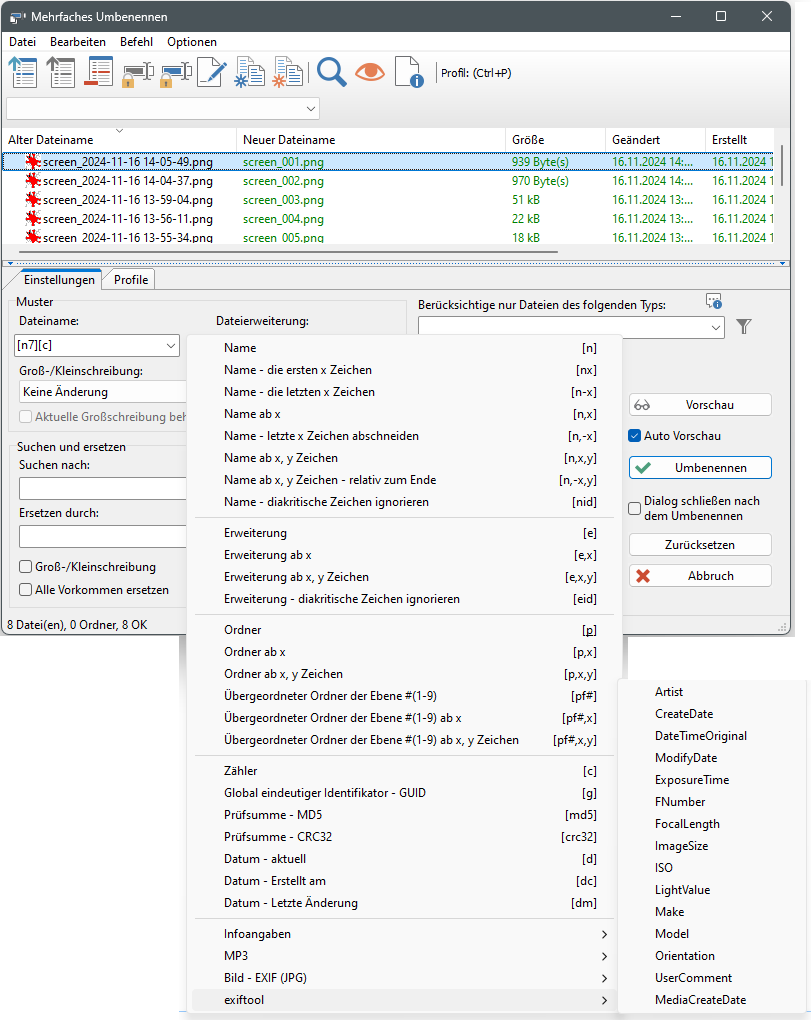811x1020 pixels.
Task: Click the red-lined list icon in toolbar
Action: pos(99,72)
